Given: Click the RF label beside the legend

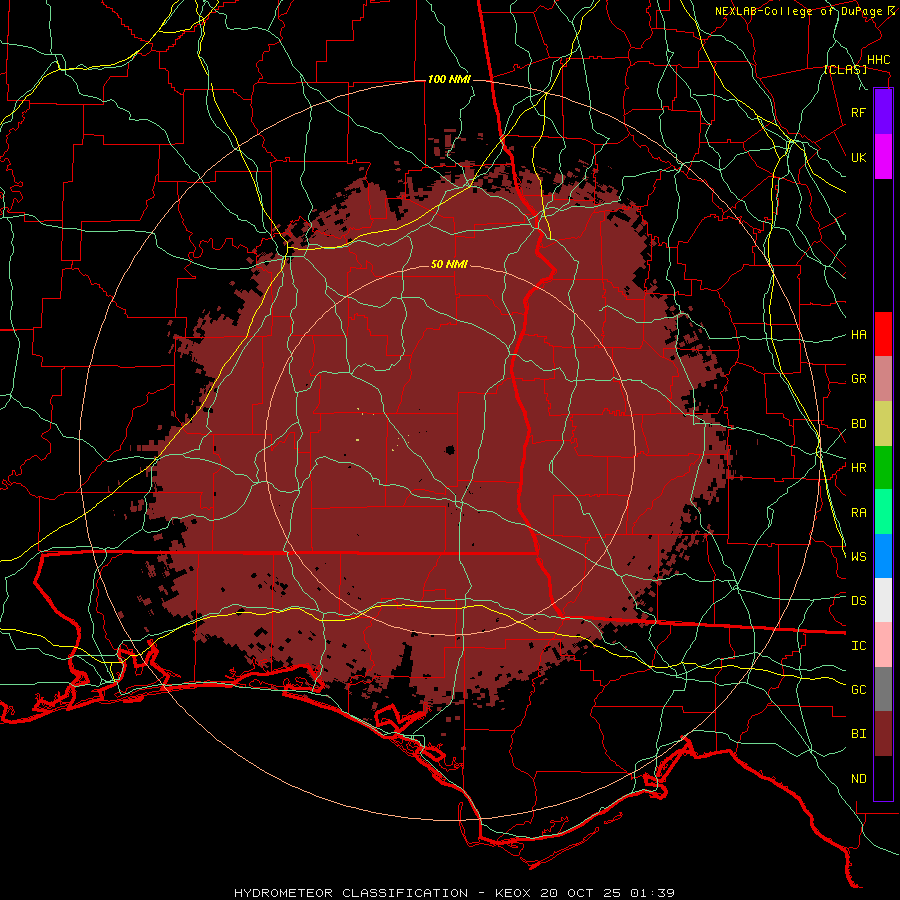Looking at the screenshot, I should 859,112.
